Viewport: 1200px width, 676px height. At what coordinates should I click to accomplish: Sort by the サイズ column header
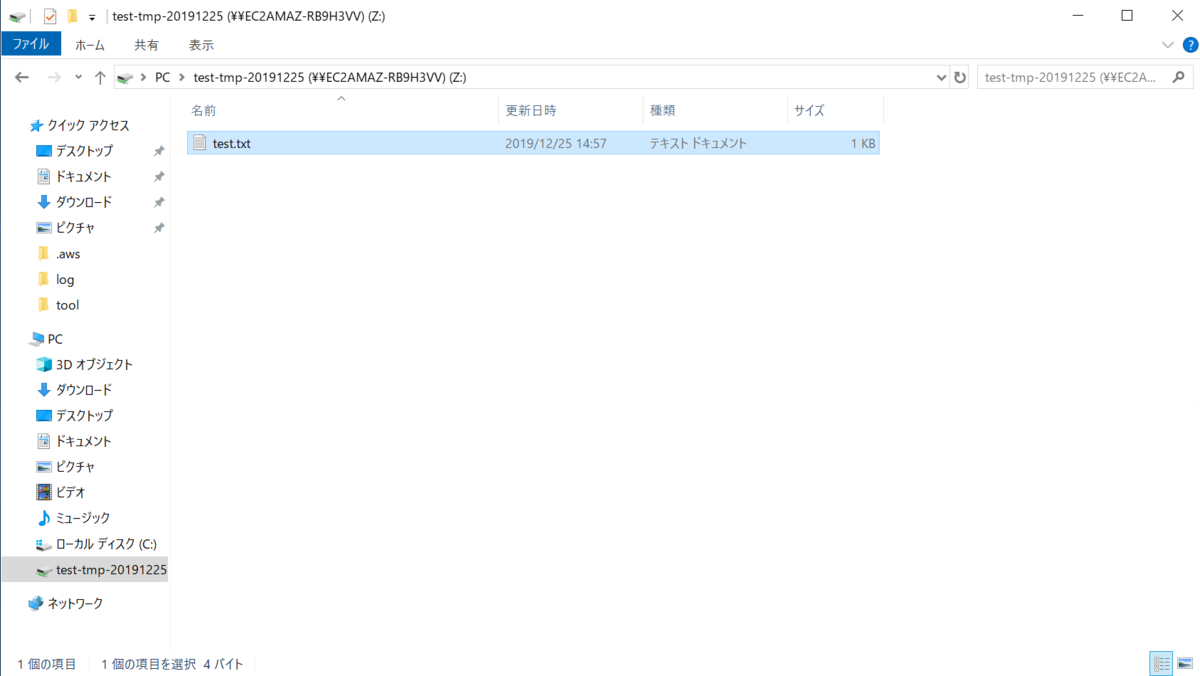tap(809, 110)
